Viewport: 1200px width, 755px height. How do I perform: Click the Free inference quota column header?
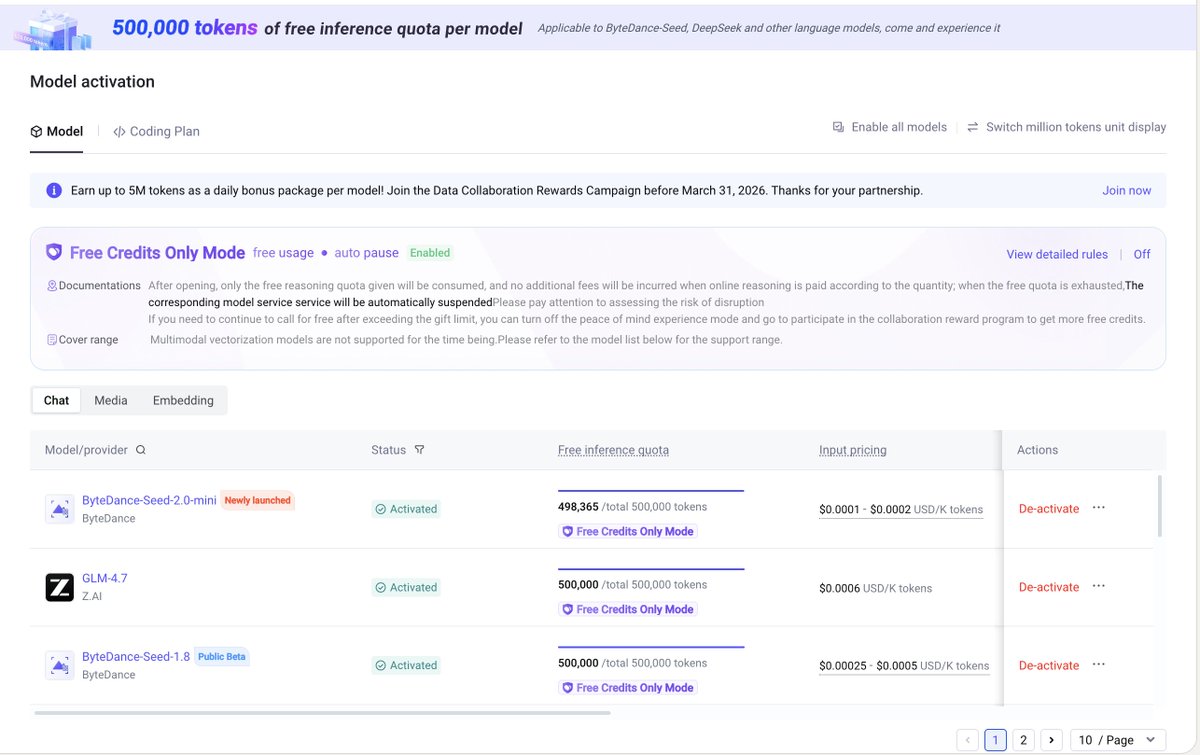point(613,450)
